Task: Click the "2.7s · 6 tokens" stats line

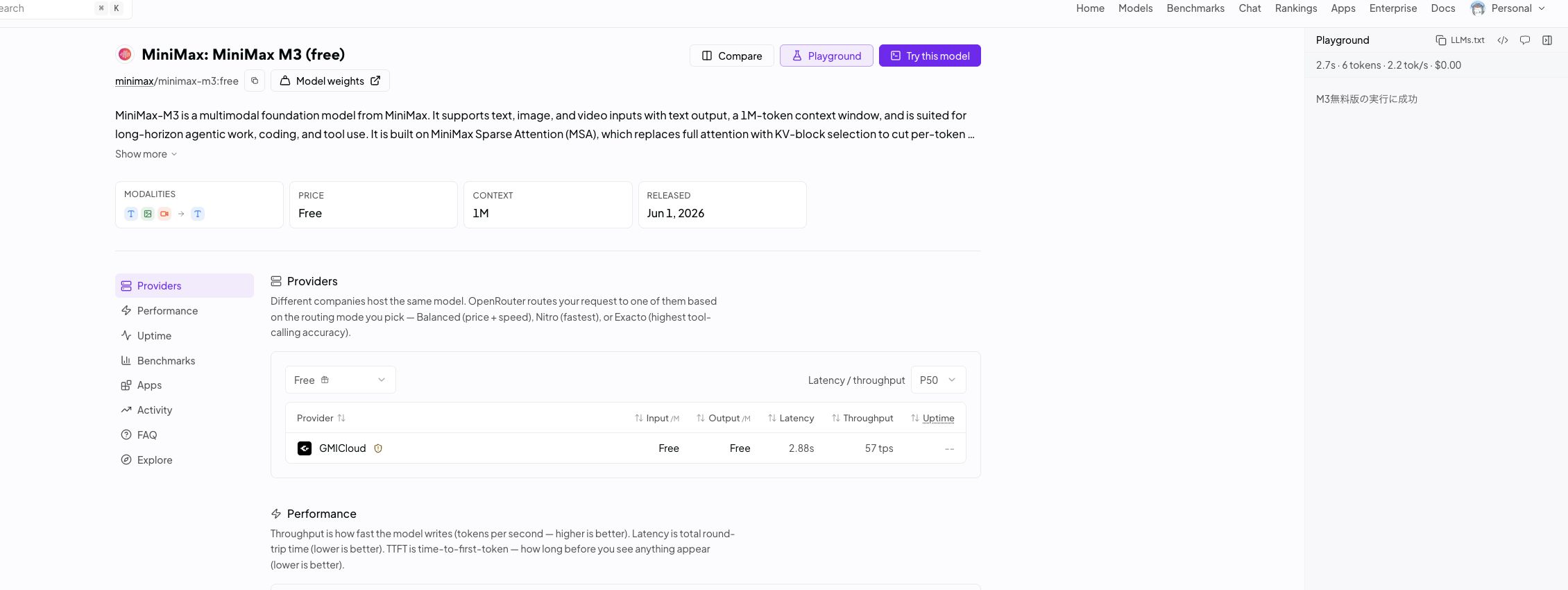Action: point(1388,65)
